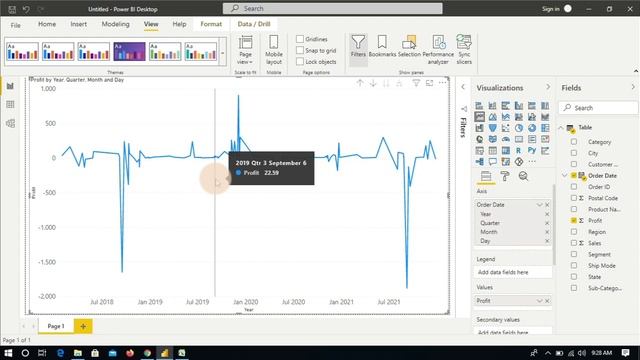Screen dimensions: 640x360
Task: Open the Format paint roller tab
Action: (x=505, y=176)
